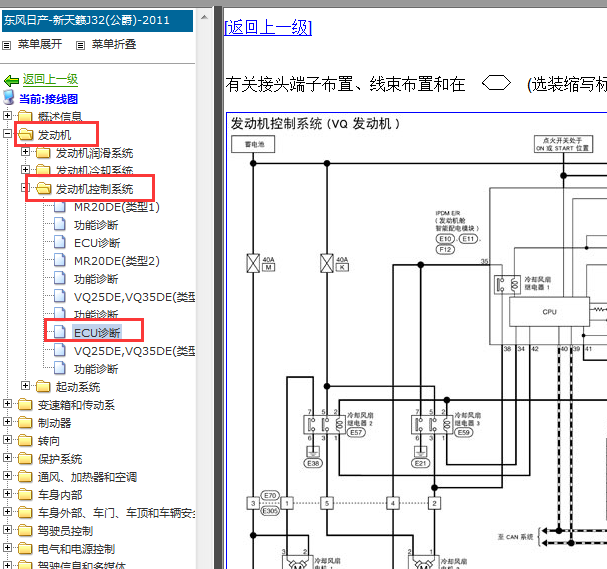Image resolution: width=607 pixels, height=569 pixels.
Task: Click 发动机控制系统 (VQ 发动机) diagram title
Action: (315, 124)
